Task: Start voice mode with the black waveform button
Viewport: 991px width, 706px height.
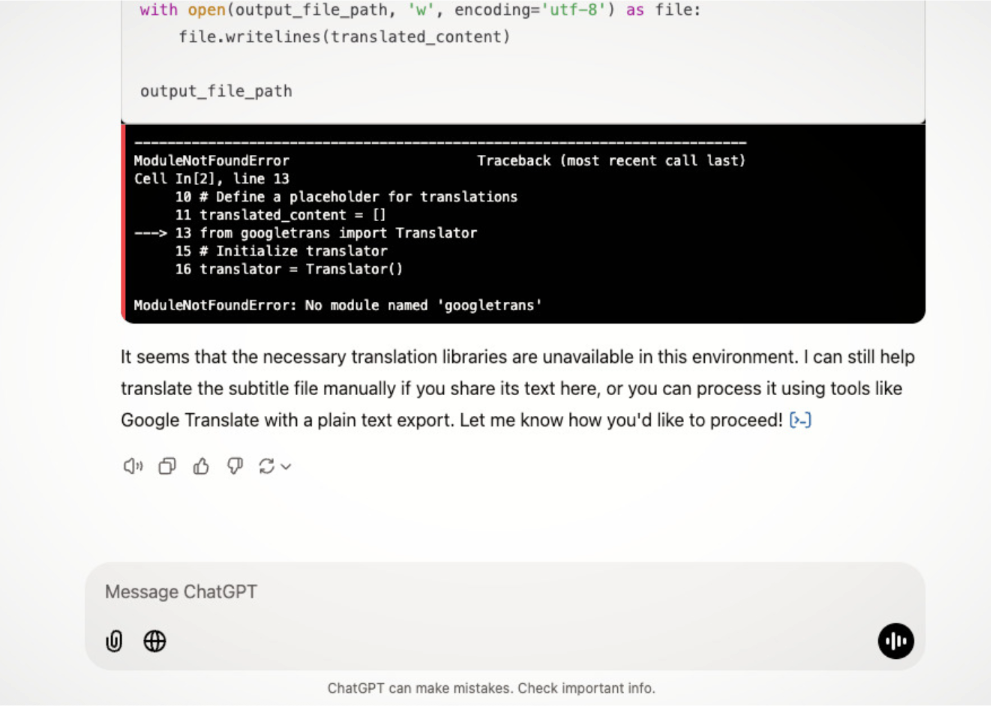Action: click(896, 641)
